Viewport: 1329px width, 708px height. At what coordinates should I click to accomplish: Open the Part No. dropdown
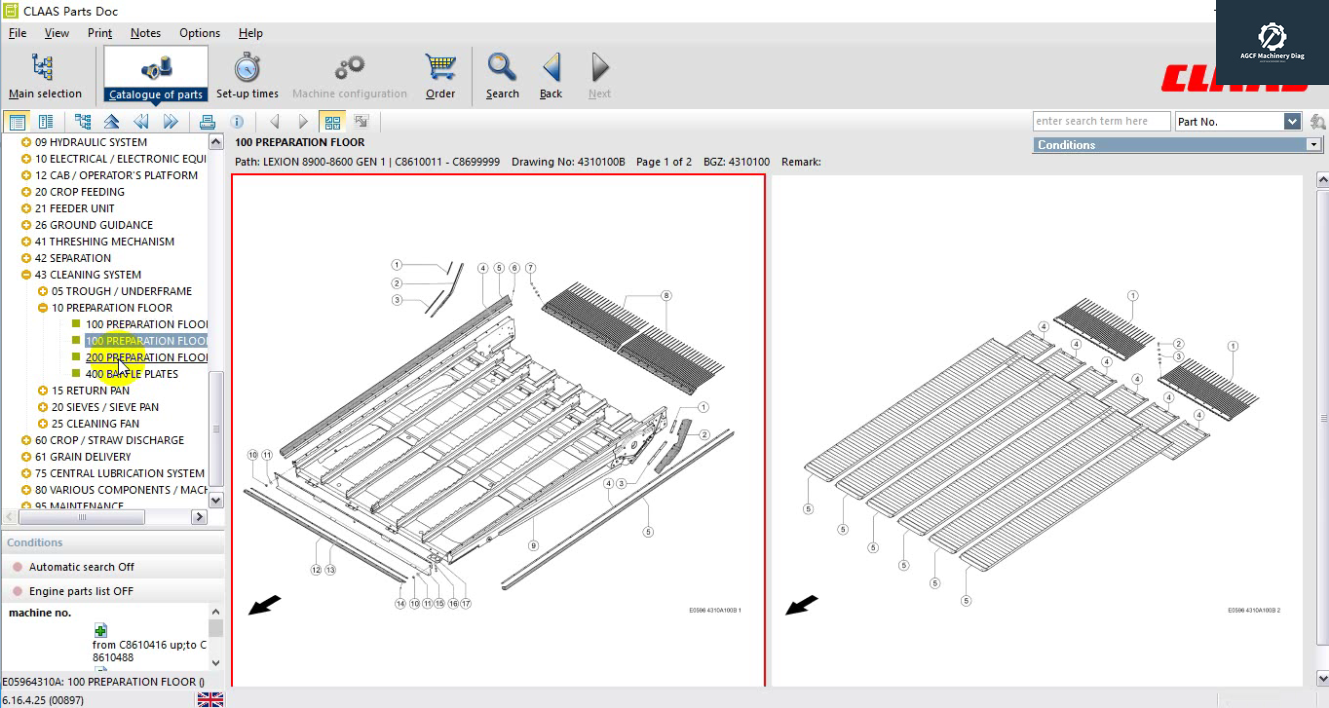pyautogui.click(x=1292, y=122)
